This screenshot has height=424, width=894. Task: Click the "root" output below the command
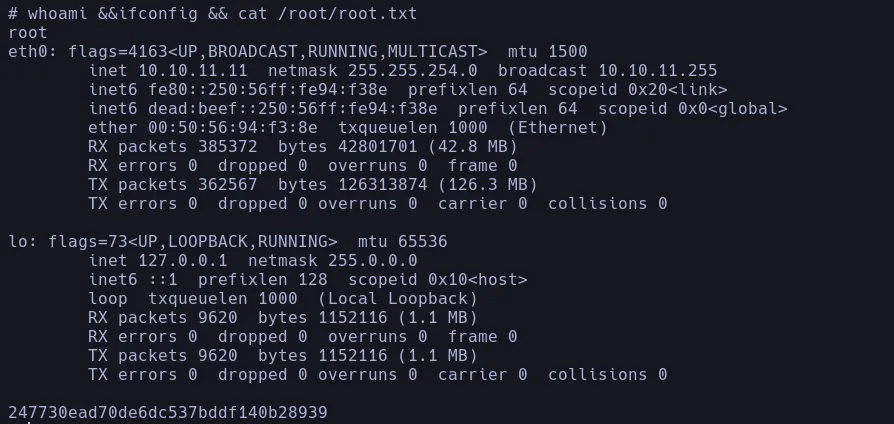(27, 33)
